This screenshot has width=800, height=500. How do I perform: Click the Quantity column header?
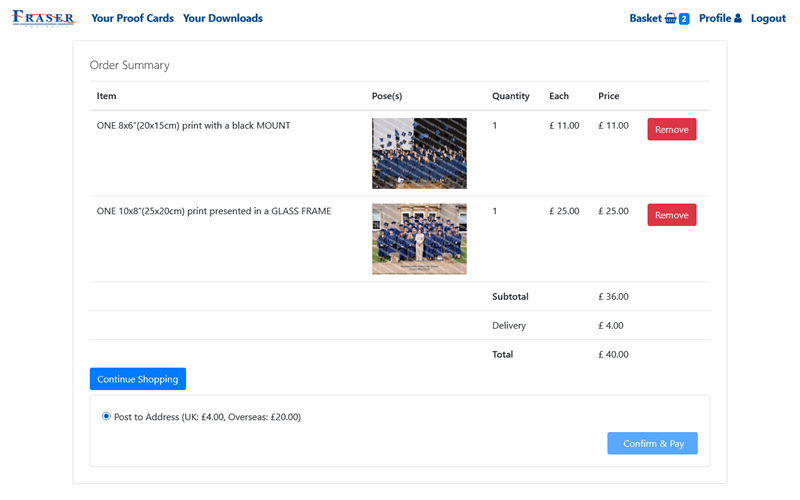[x=511, y=96]
